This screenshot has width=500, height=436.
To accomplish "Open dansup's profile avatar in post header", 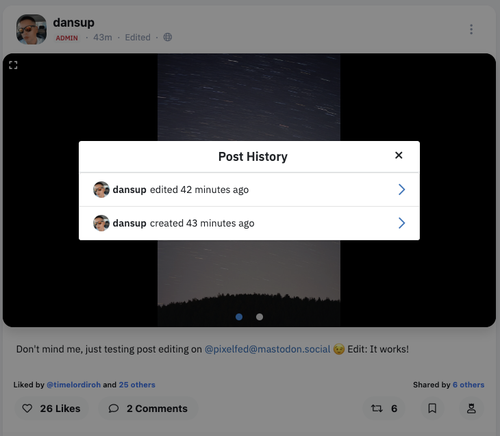I will [x=31, y=29].
